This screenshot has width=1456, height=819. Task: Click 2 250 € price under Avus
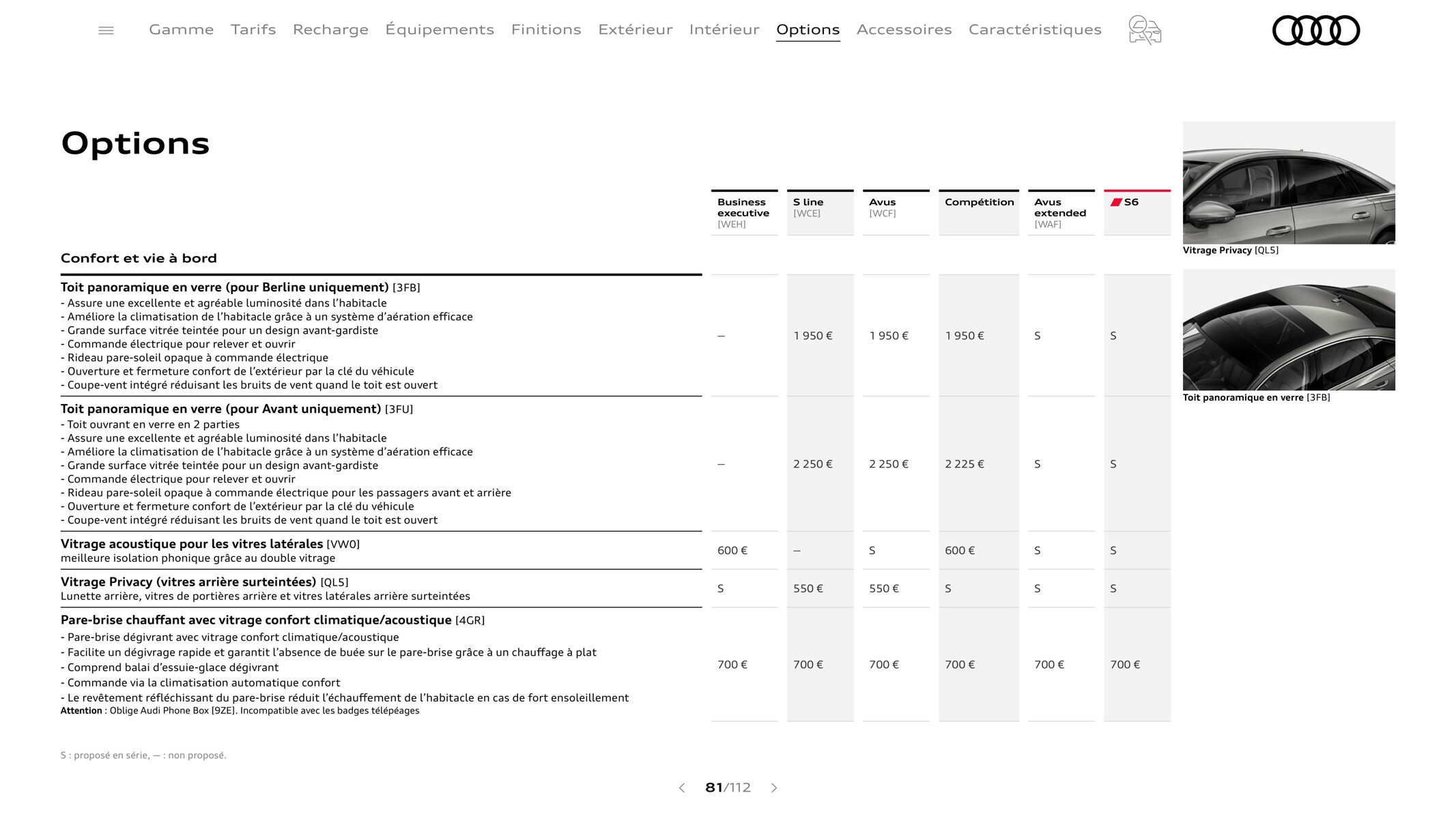point(889,464)
